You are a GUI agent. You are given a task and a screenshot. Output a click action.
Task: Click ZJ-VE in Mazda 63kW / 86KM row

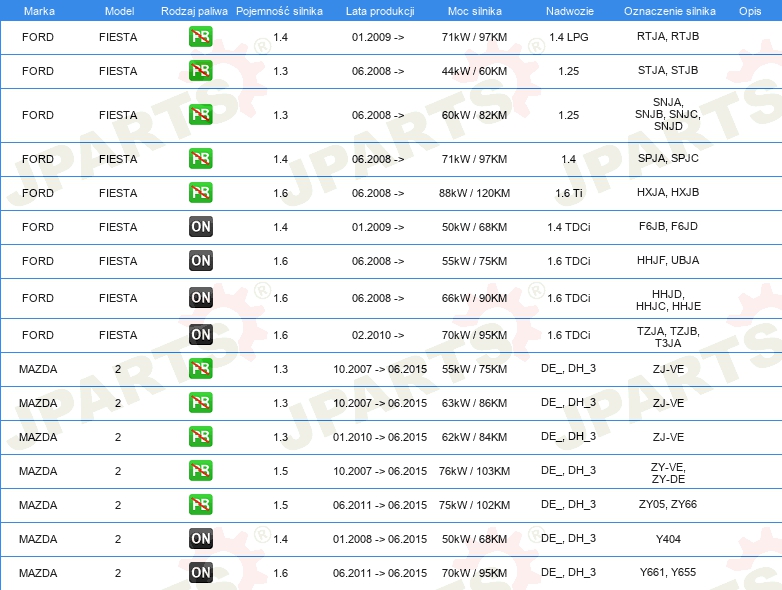[x=668, y=403]
